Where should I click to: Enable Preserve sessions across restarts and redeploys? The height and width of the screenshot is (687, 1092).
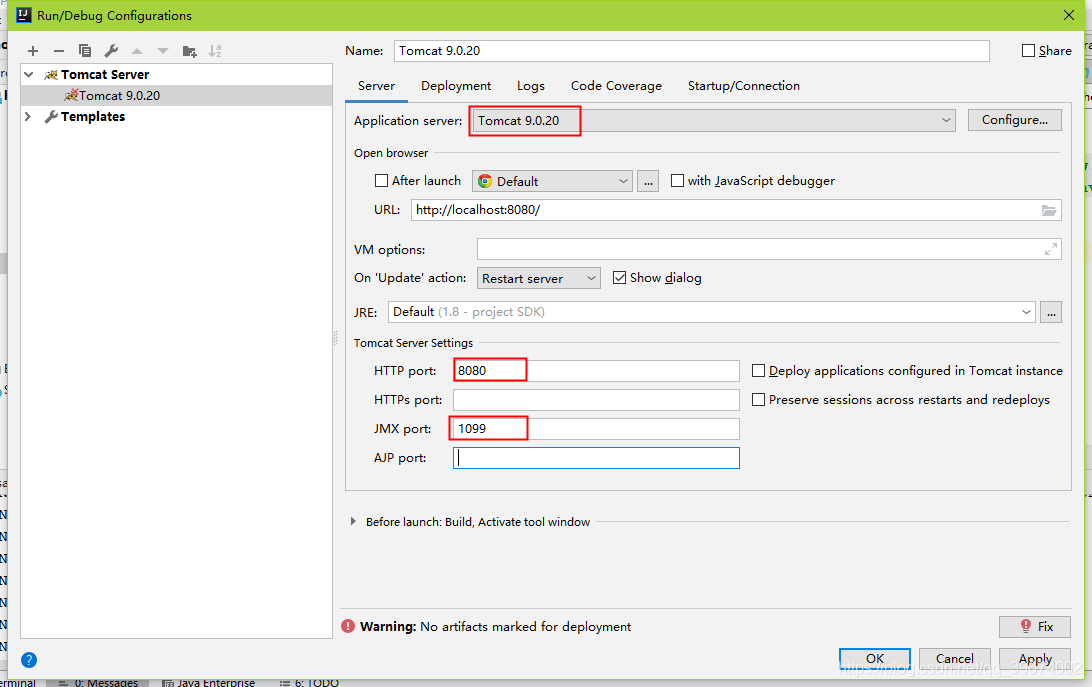758,399
